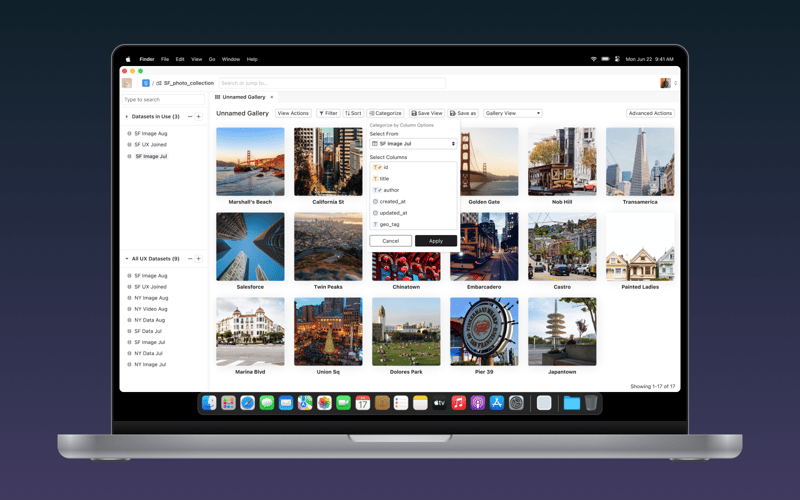Click the blue workspace icon before SF_photo_collection
The width and height of the screenshot is (800, 500).
click(x=146, y=83)
